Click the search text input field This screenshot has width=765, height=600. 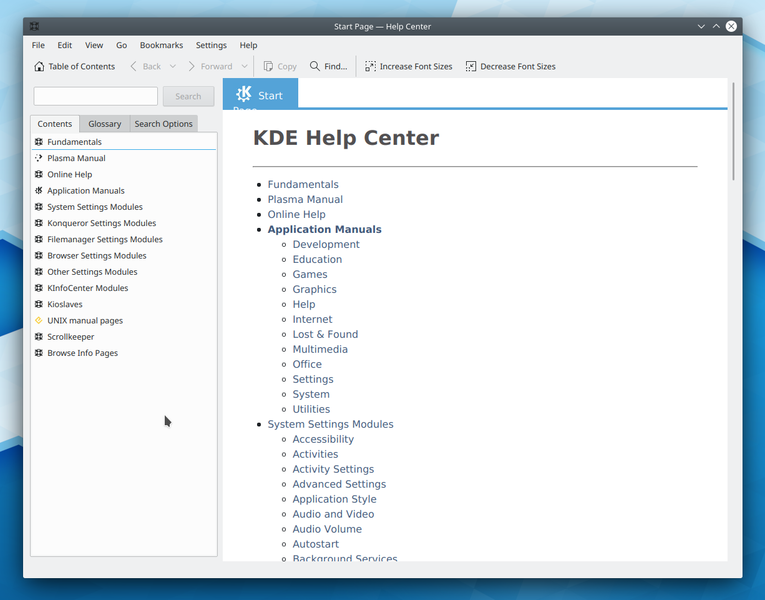[96, 97]
